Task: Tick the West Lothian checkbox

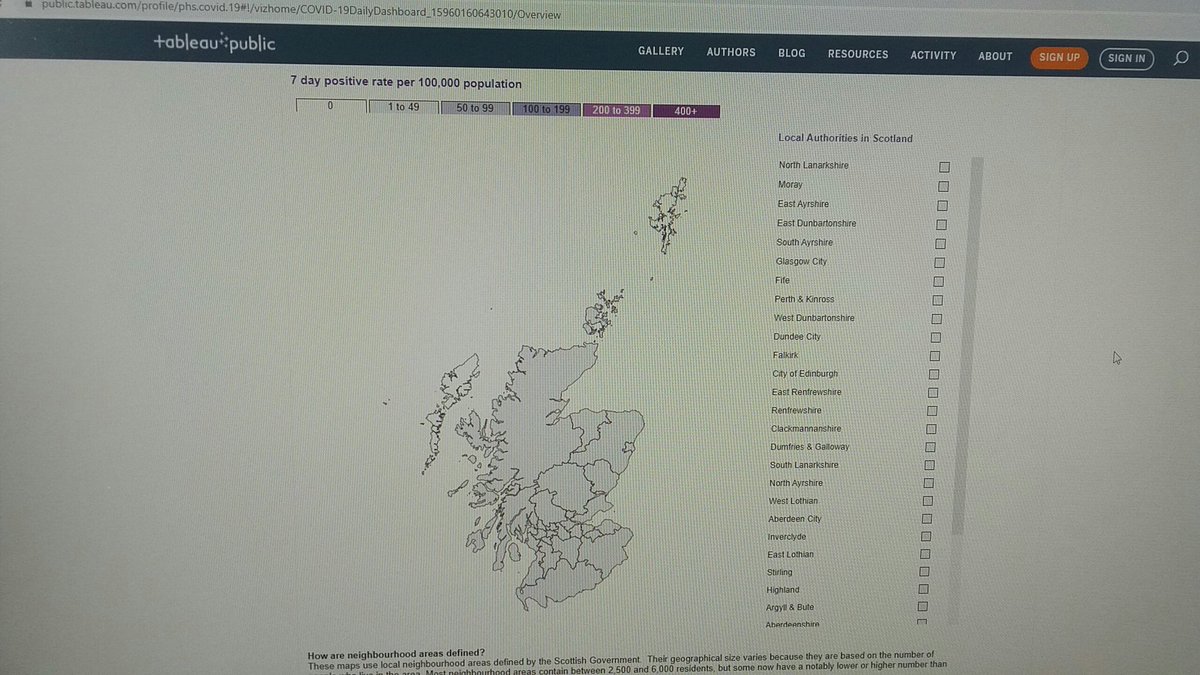Action: pyautogui.click(x=927, y=501)
